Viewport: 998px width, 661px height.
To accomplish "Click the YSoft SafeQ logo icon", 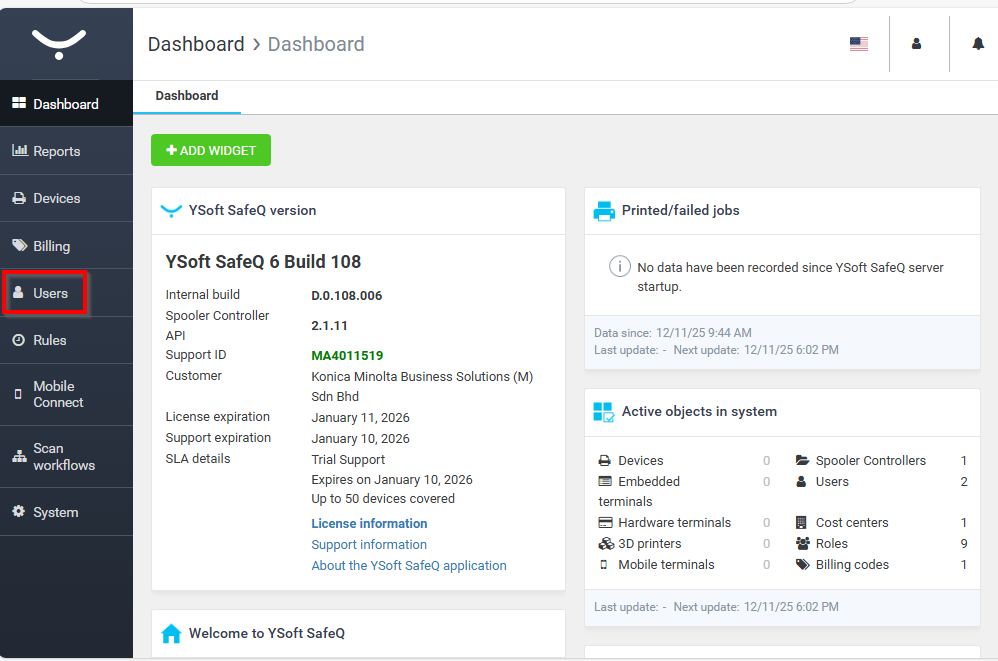I will click(59, 43).
